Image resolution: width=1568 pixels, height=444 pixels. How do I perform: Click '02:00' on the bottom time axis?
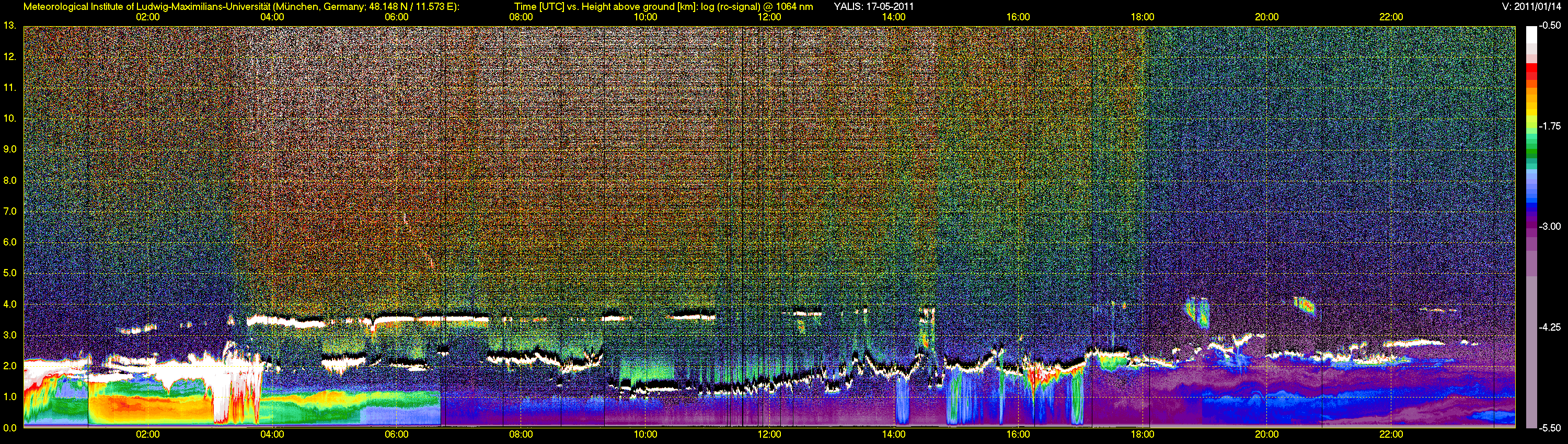148,434
